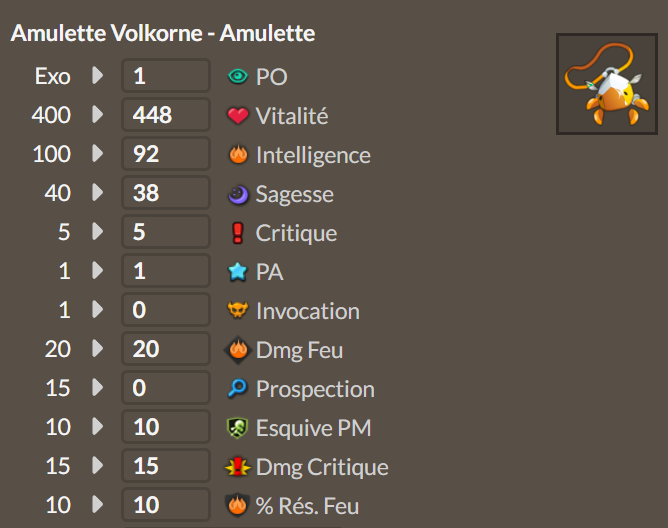Click the PA star icon
The height and width of the screenshot is (528, 668).
[238, 271]
